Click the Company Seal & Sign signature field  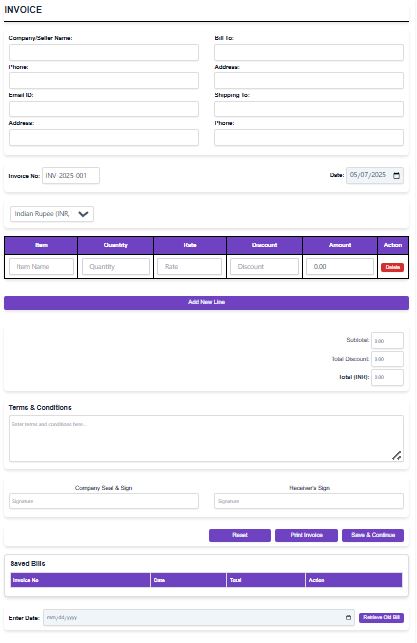[104, 501]
